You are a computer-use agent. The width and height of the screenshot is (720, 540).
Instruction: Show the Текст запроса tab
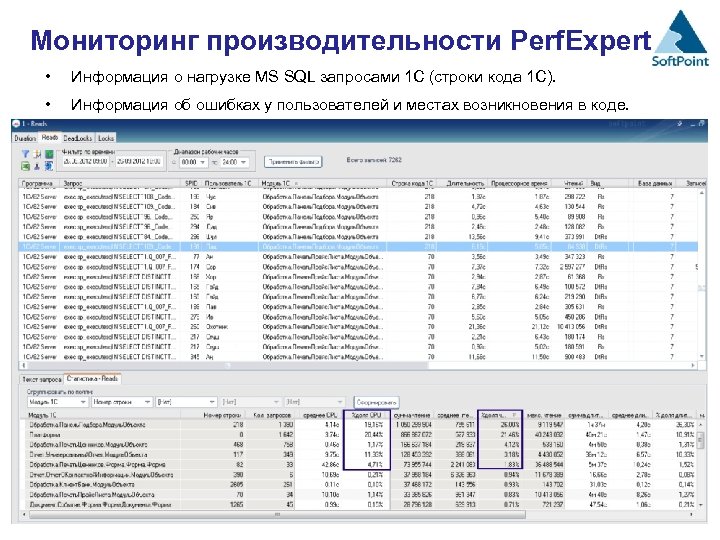pos(42,379)
